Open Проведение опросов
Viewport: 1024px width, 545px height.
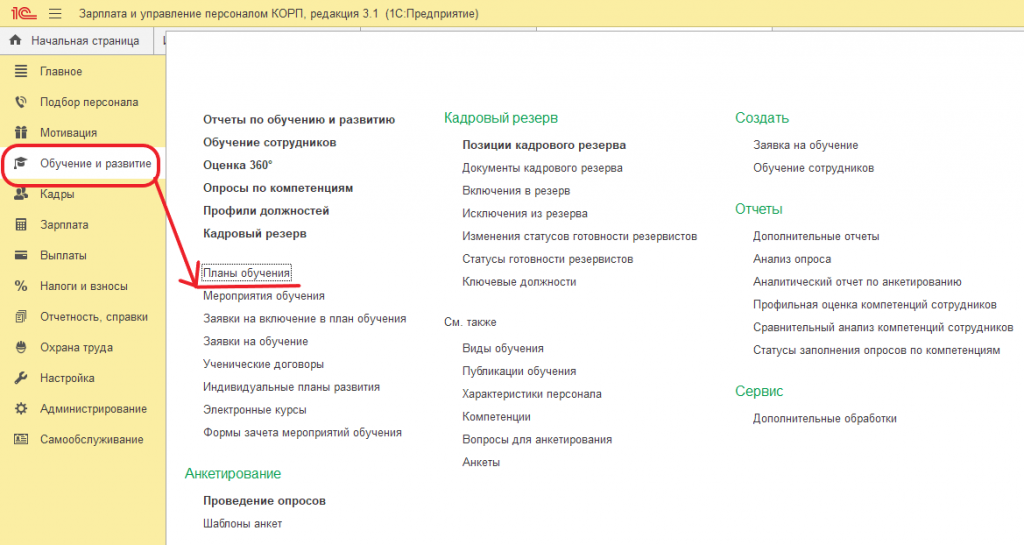[x=264, y=501]
